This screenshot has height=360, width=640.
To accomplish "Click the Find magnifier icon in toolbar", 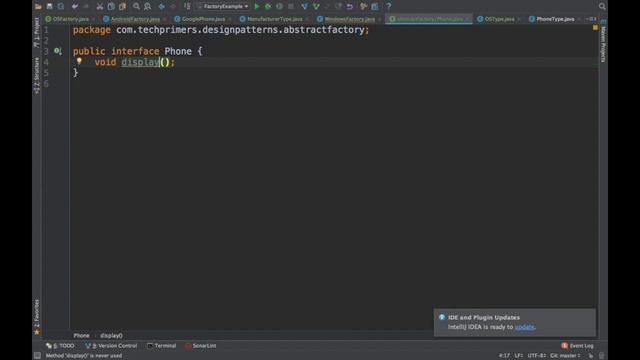I will [136, 7].
